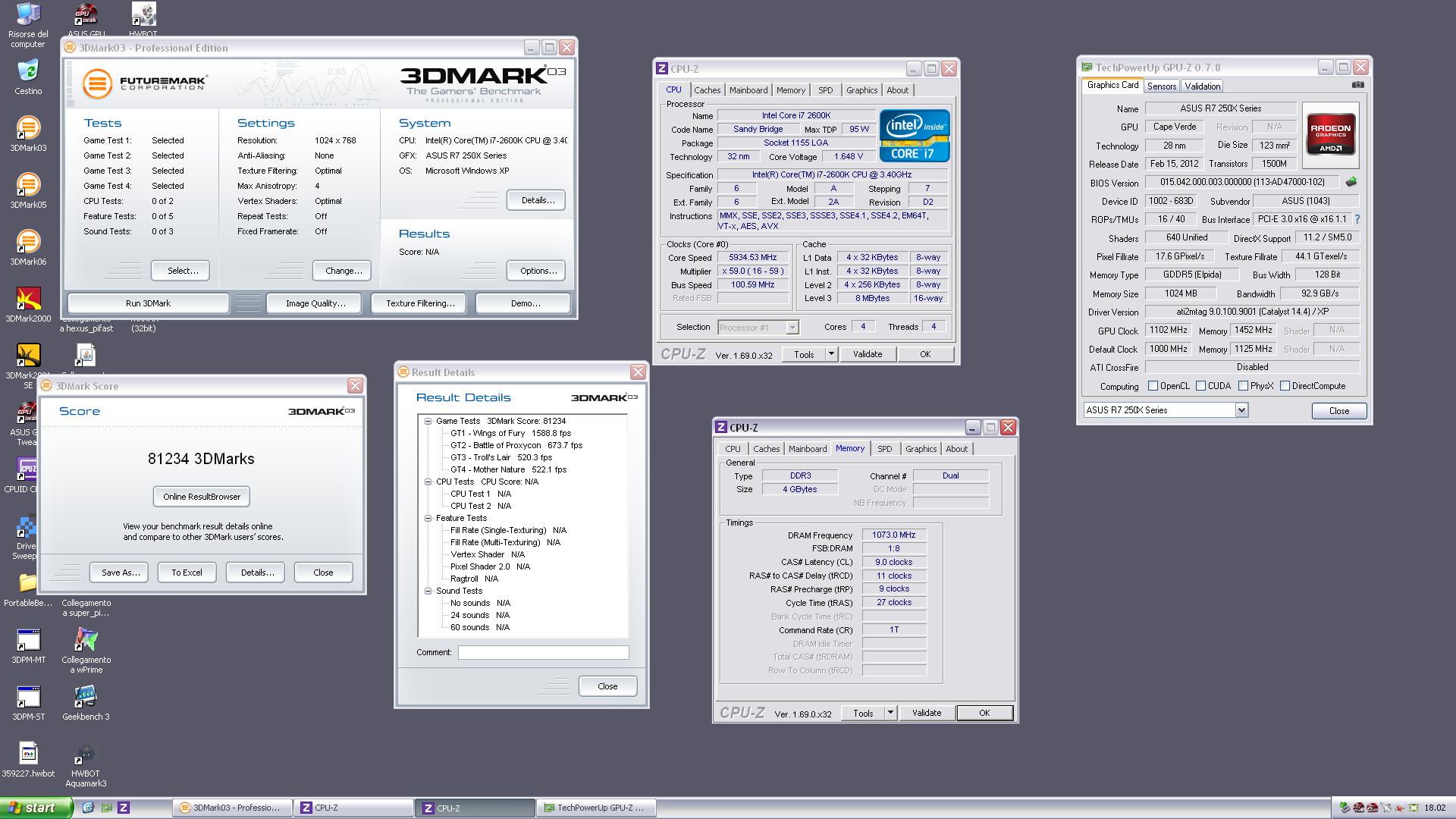Viewport: 1456px width, 819px height.
Task: Click the Comment input field
Action: point(544,652)
